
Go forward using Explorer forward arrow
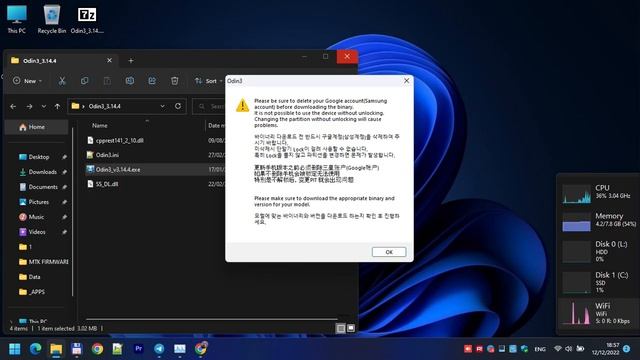(x=29, y=106)
